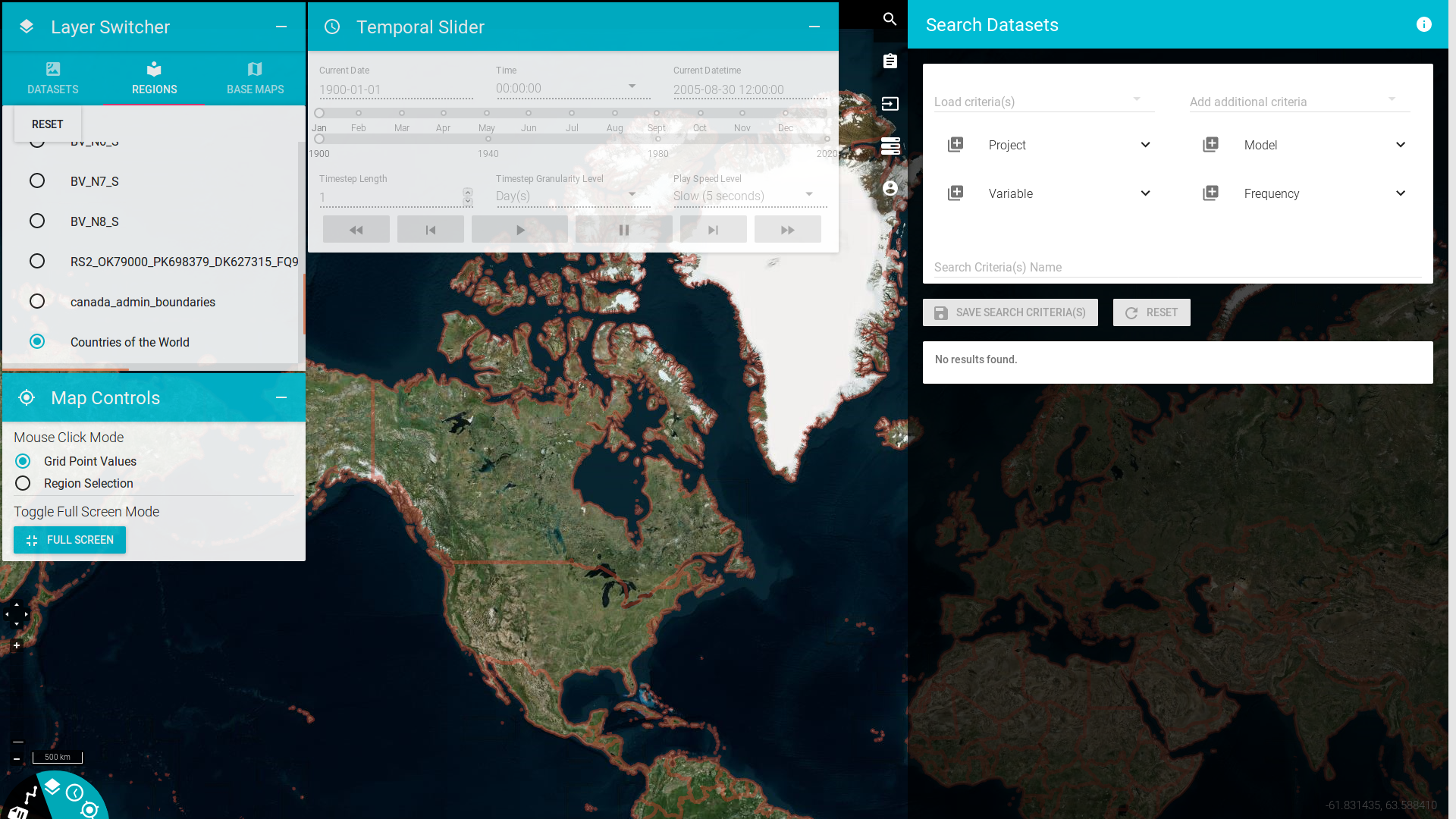The height and width of the screenshot is (819, 1456).
Task: Select the Countries of the World layer
Action: 36,341
